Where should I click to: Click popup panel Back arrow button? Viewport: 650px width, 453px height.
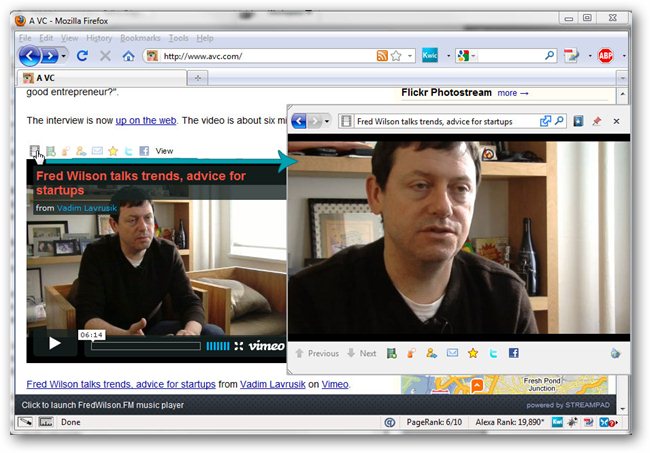[299, 121]
